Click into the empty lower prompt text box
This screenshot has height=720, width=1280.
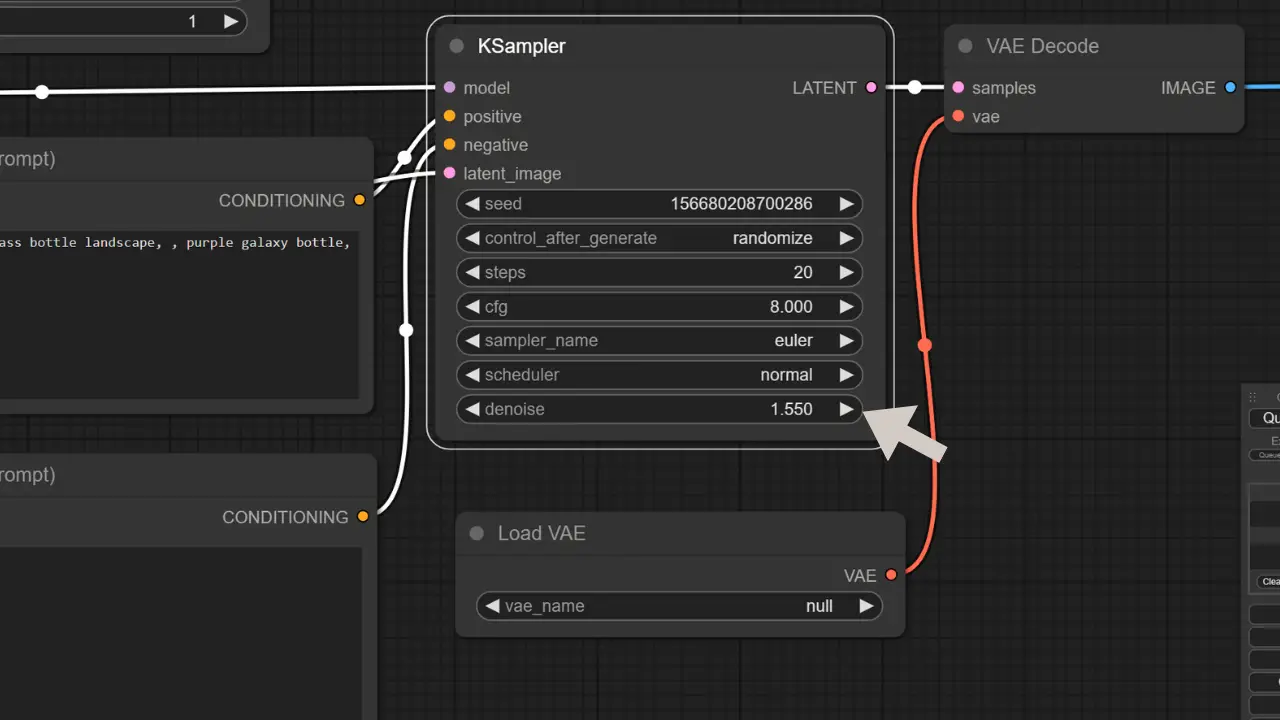(x=180, y=633)
